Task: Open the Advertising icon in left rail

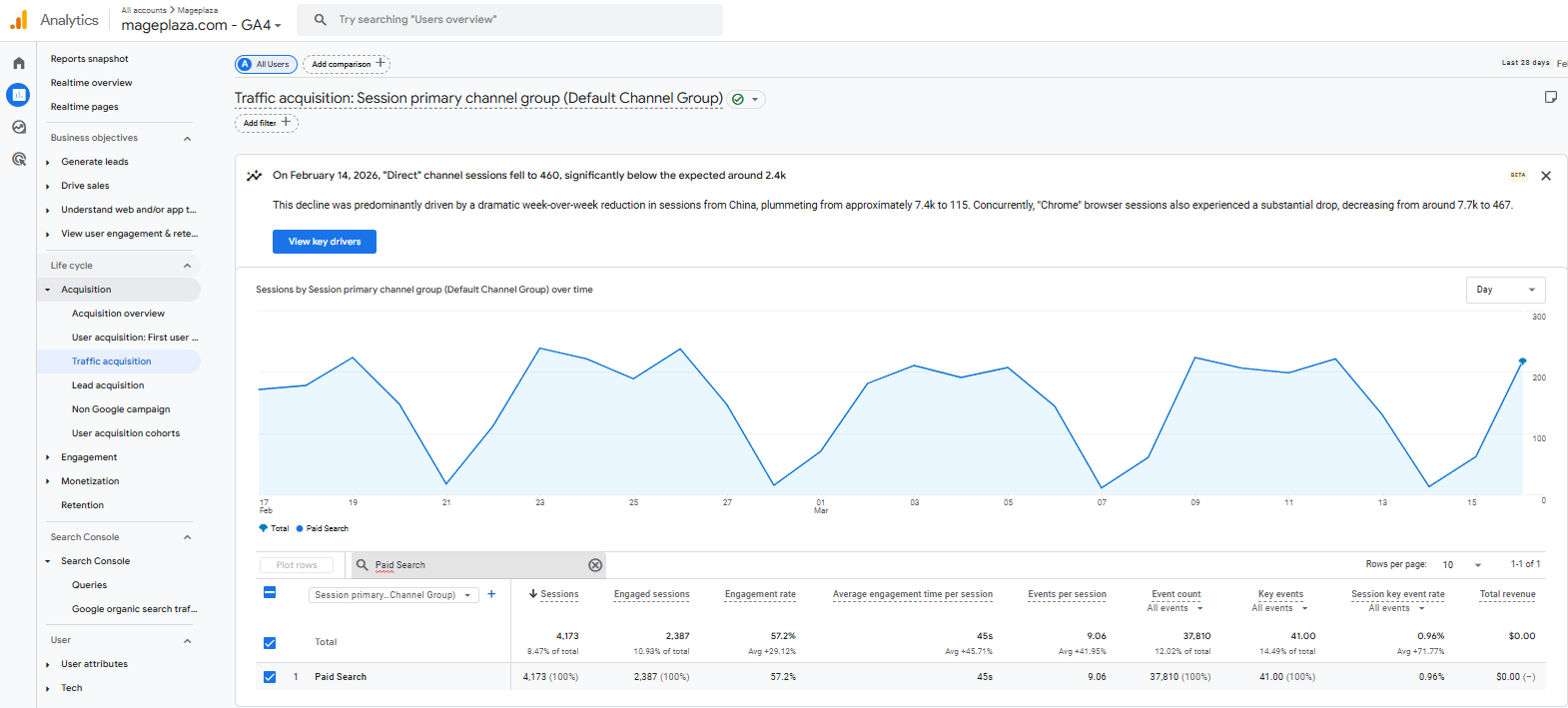Action: click(x=18, y=159)
